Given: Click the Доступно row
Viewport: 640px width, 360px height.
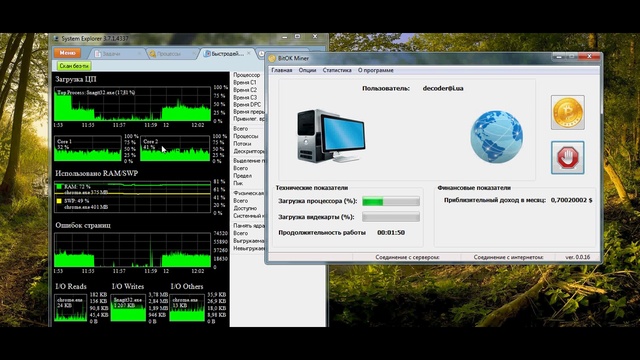Looking at the screenshot, I should pos(245,208).
